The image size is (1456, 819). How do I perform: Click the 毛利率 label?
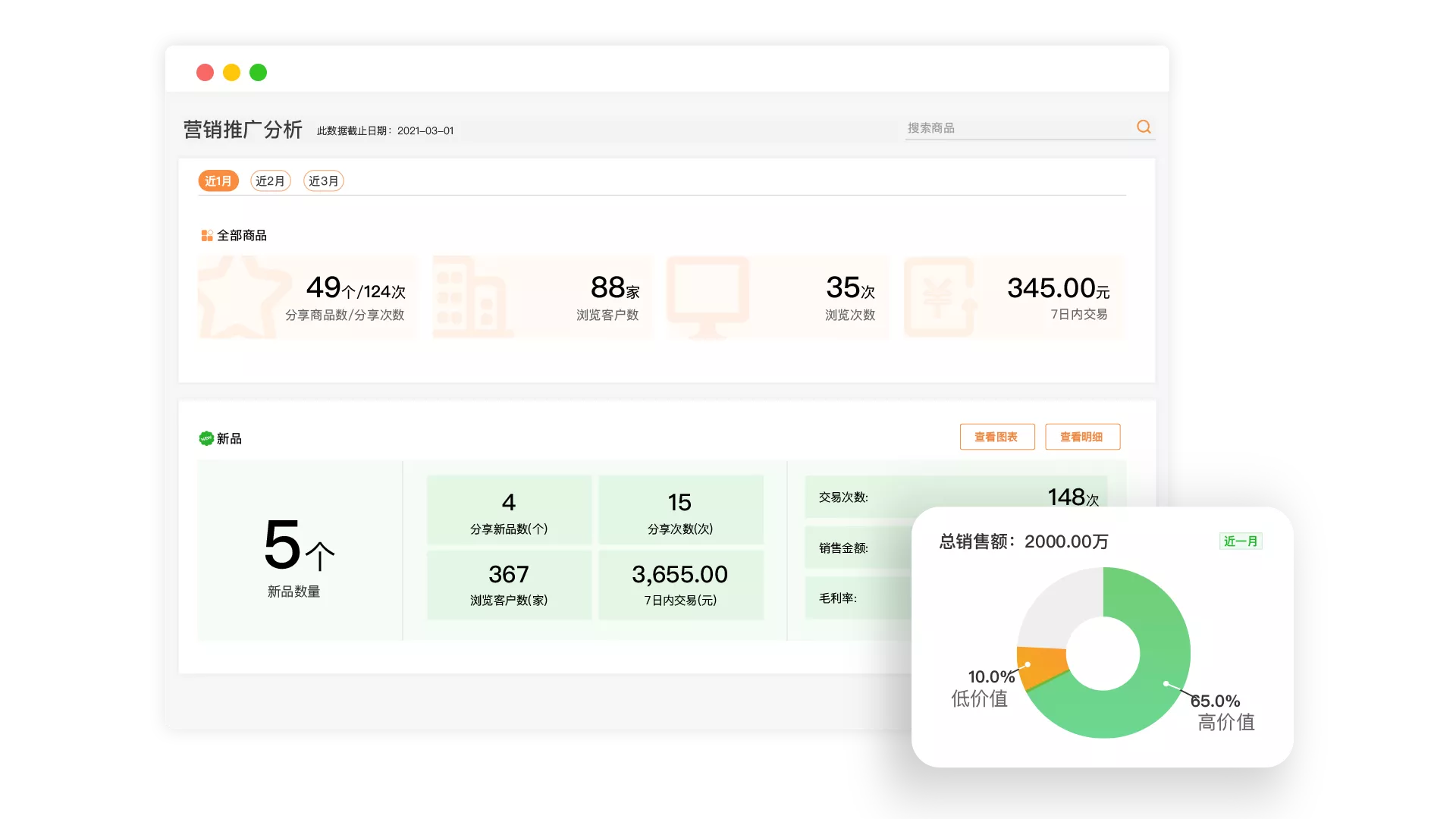click(x=838, y=598)
